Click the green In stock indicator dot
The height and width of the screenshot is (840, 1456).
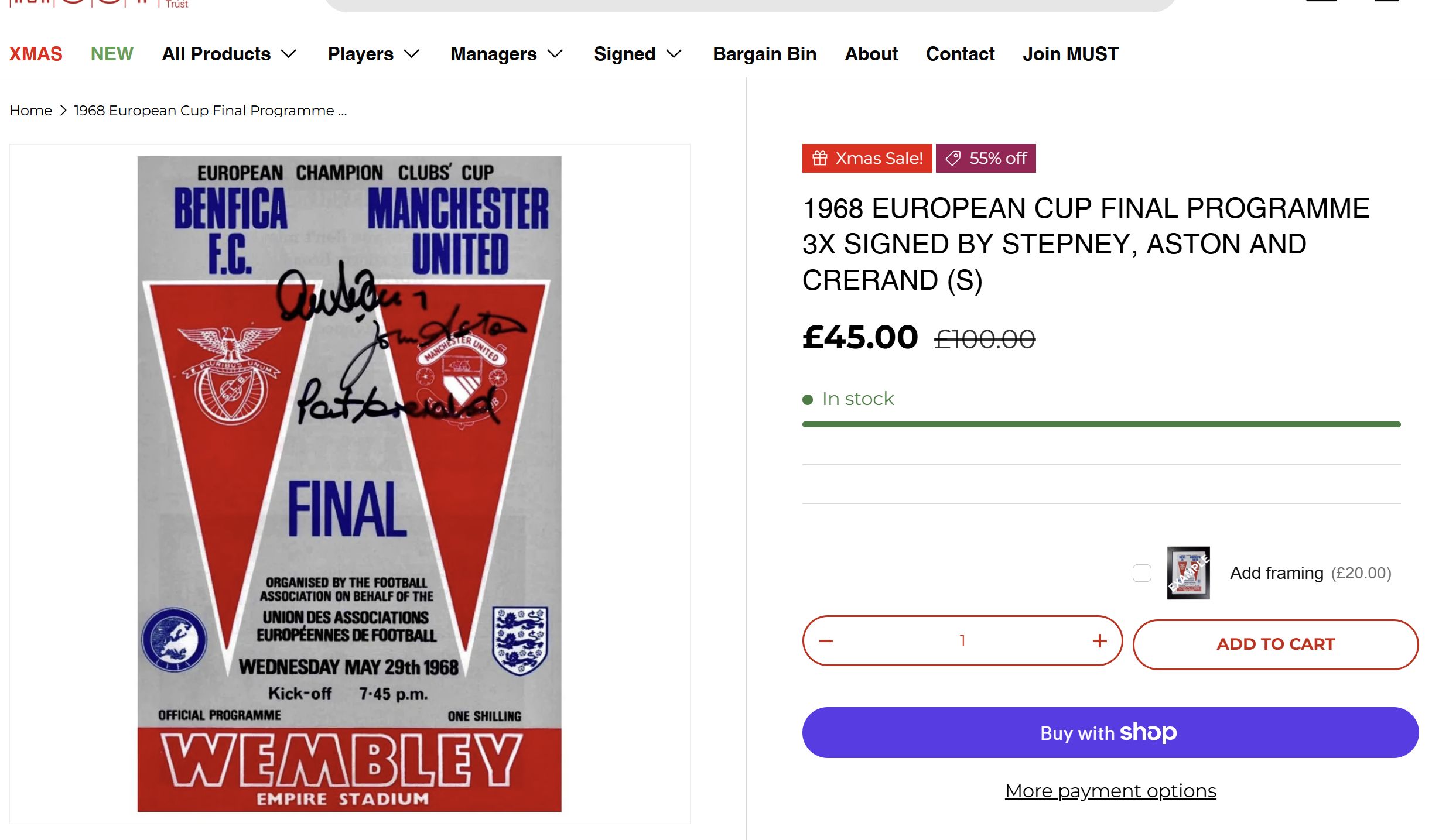click(808, 400)
